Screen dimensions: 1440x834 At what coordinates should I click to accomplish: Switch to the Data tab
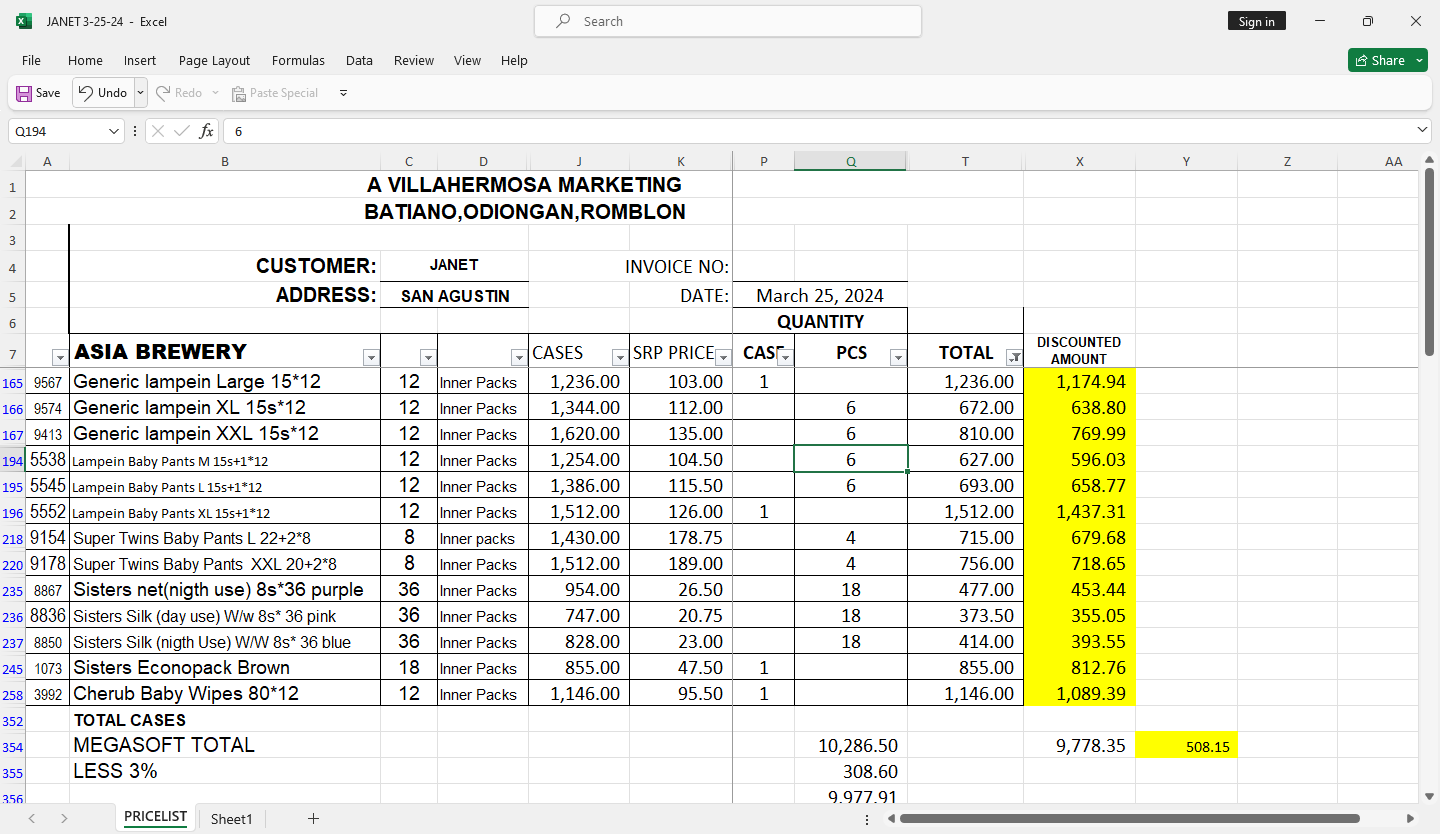359,61
